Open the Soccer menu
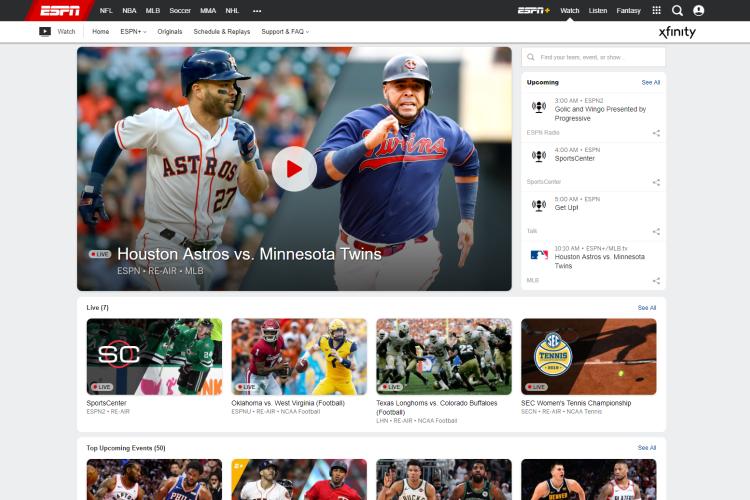750x500 pixels. 180,11
